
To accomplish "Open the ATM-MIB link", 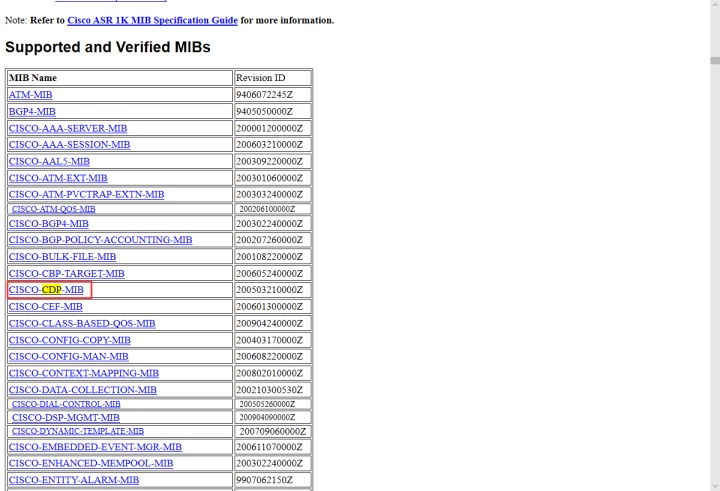I will coord(31,95).
